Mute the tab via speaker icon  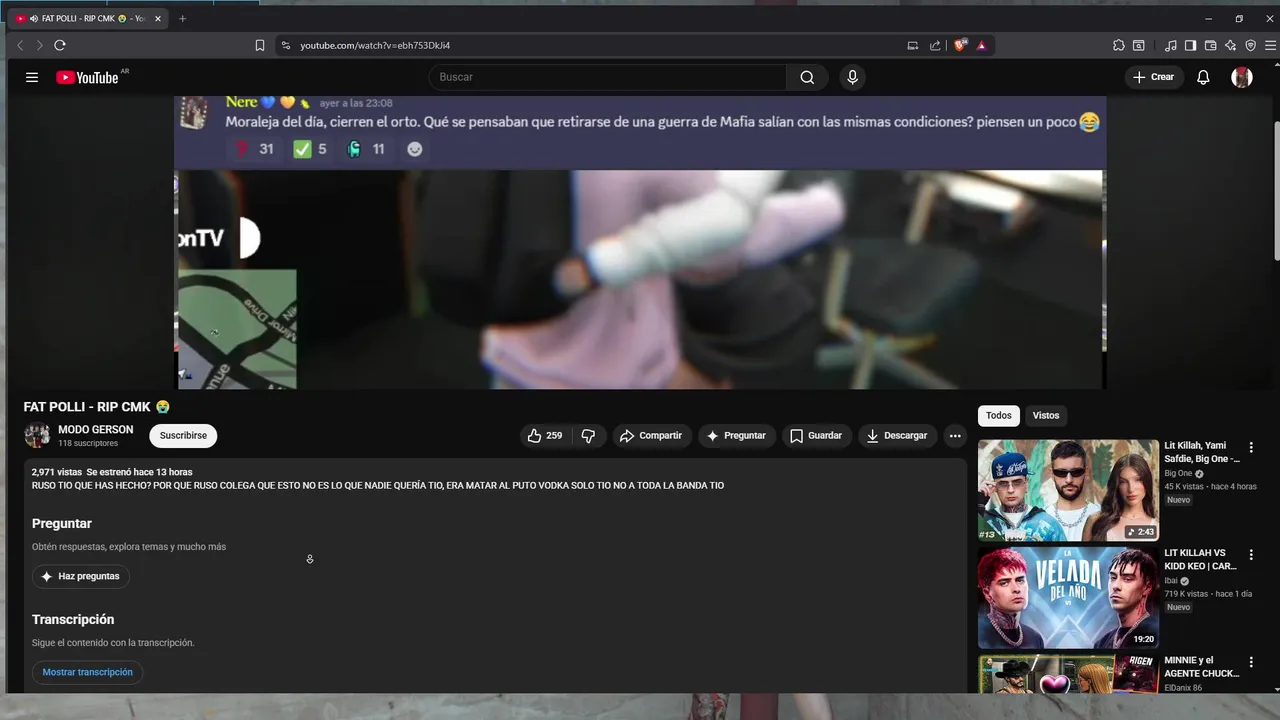(34, 18)
